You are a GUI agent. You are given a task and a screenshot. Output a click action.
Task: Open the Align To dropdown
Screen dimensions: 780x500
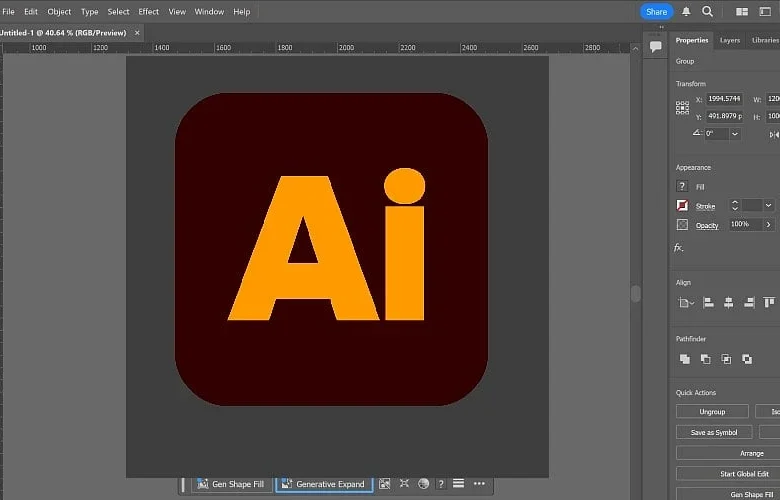[x=686, y=302]
